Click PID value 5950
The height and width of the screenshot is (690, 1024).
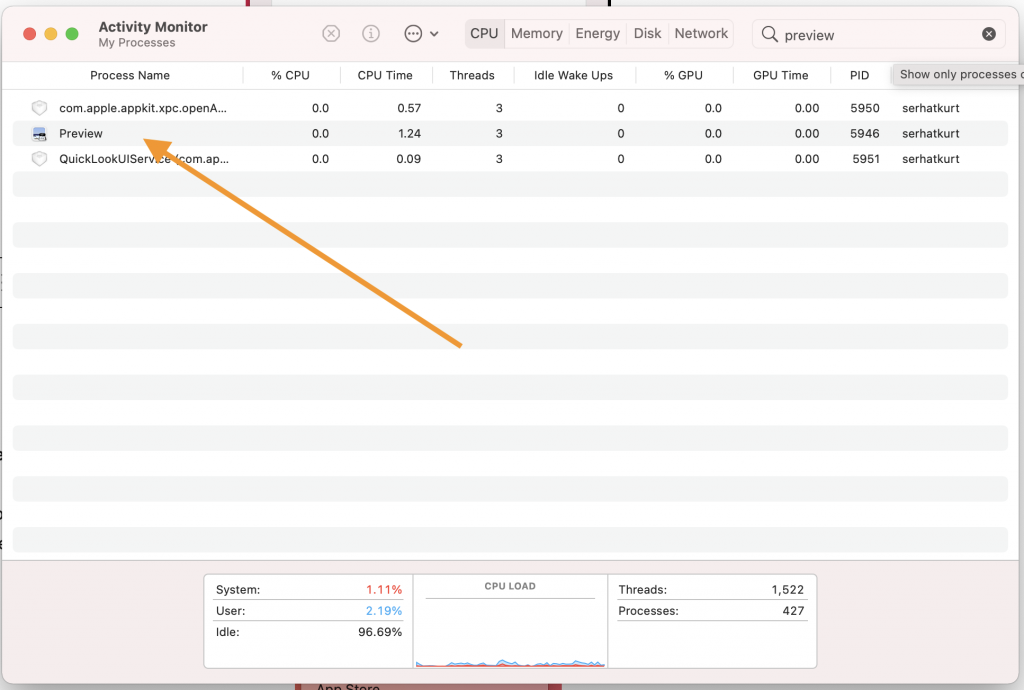(x=865, y=108)
